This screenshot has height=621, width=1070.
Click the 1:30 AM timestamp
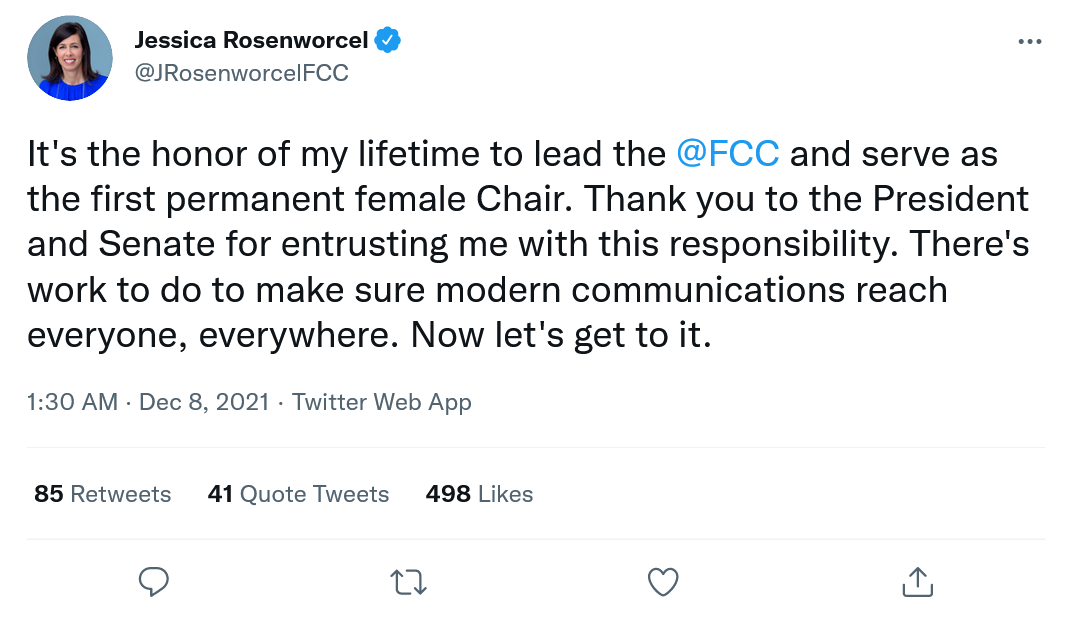(72, 402)
